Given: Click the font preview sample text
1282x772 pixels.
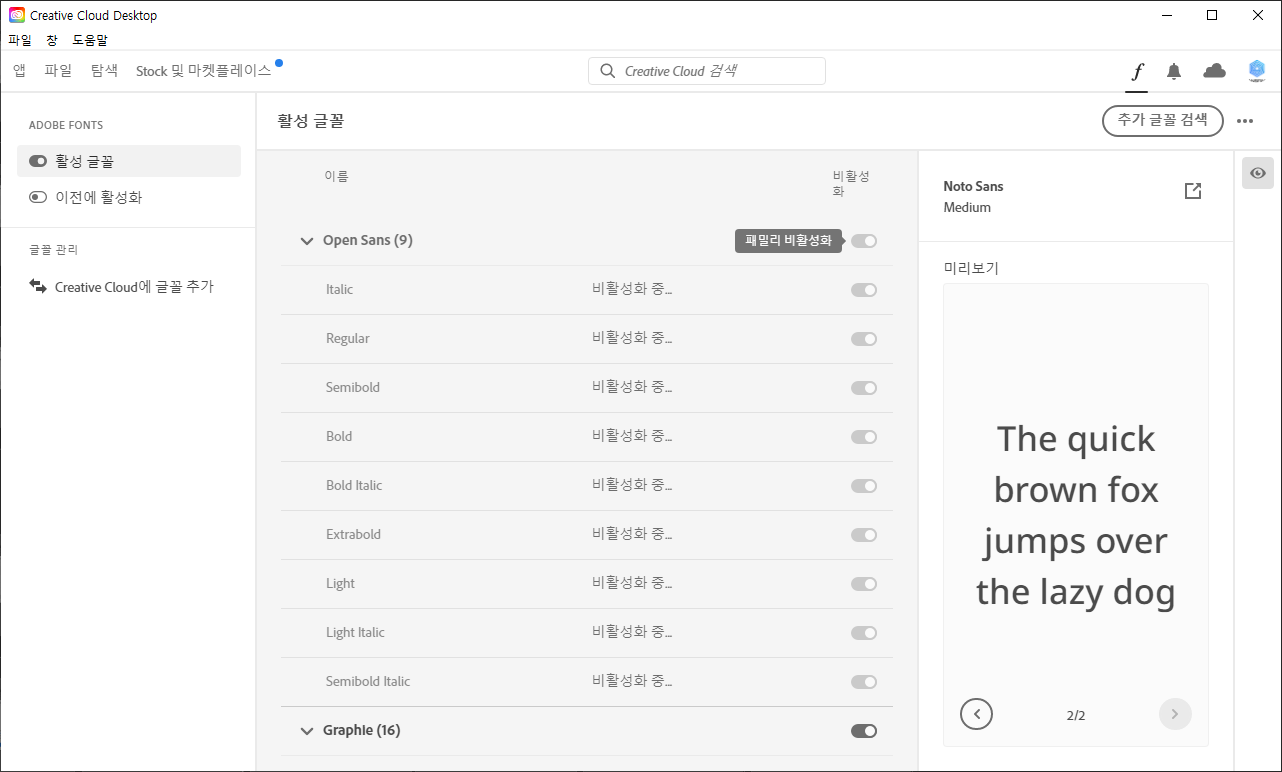Looking at the screenshot, I should (x=1076, y=515).
